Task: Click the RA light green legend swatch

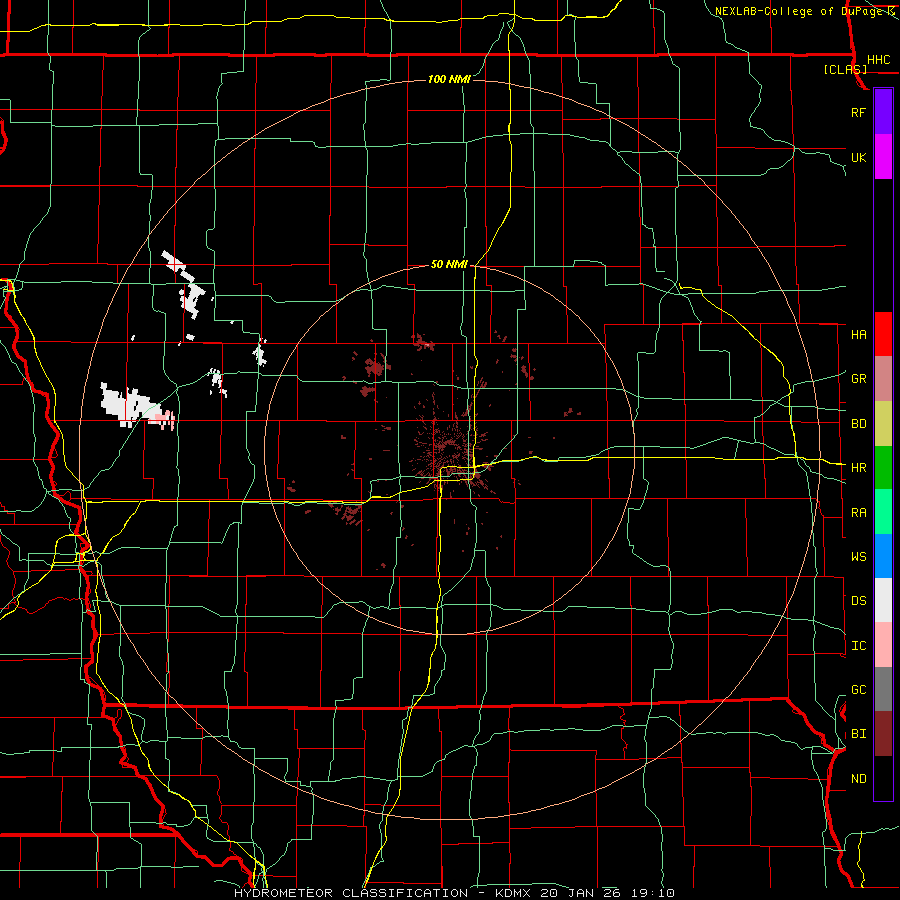Action: pyautogui.click(x=883, y=512)
